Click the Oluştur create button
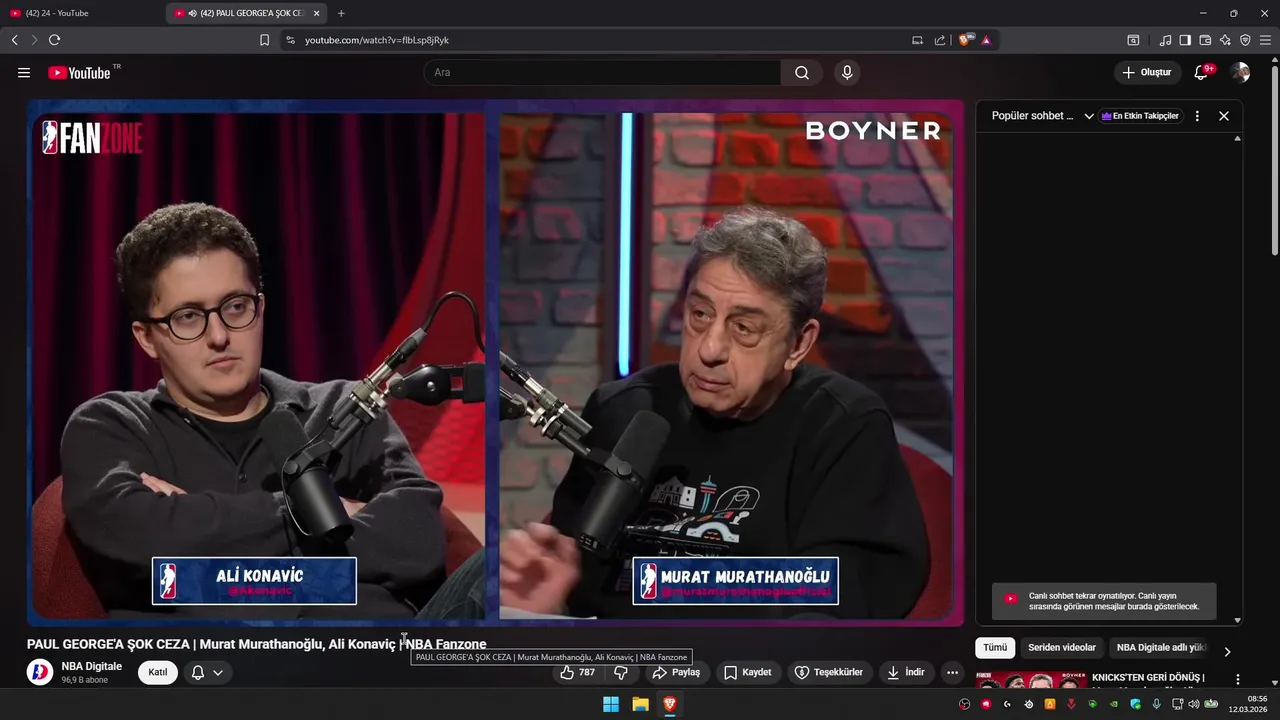The width and height of the screenshot is (1280, 720). click(x=1147, y=73)
